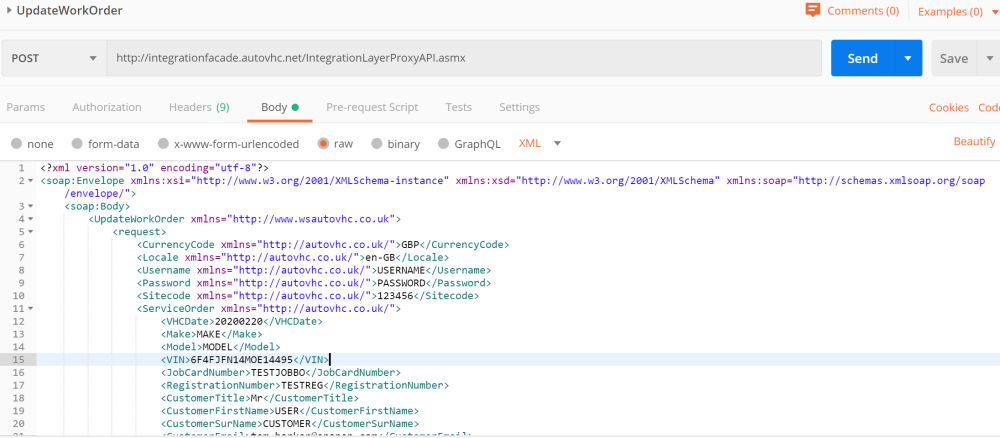Select the GraphQL body radio button

coord(444,144)
